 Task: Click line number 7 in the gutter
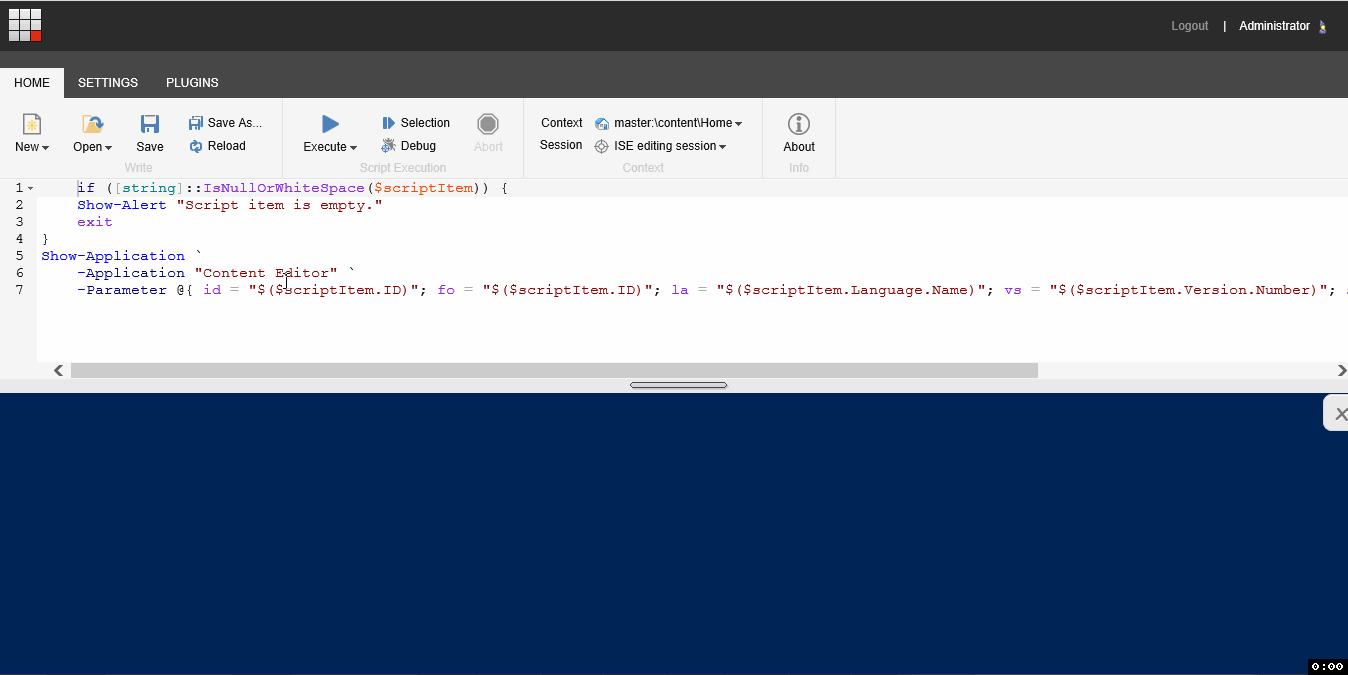20,290
